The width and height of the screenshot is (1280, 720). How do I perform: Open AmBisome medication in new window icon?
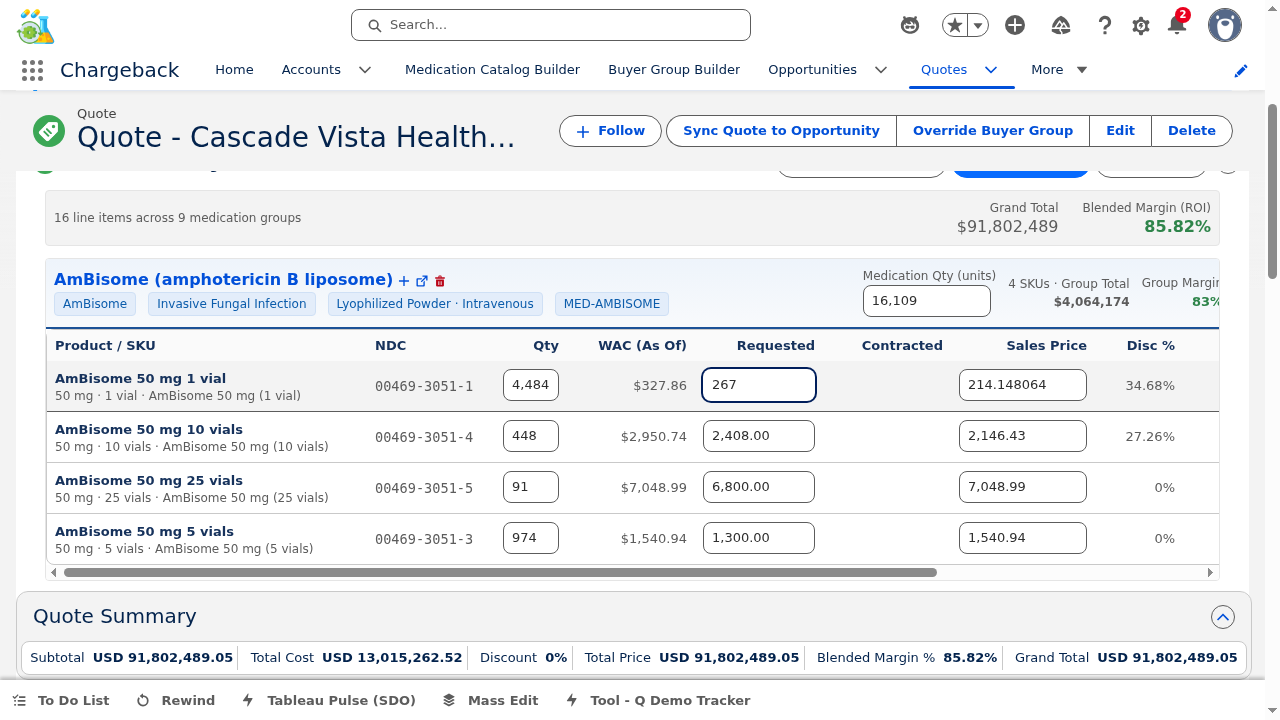[x=422, y=281]
